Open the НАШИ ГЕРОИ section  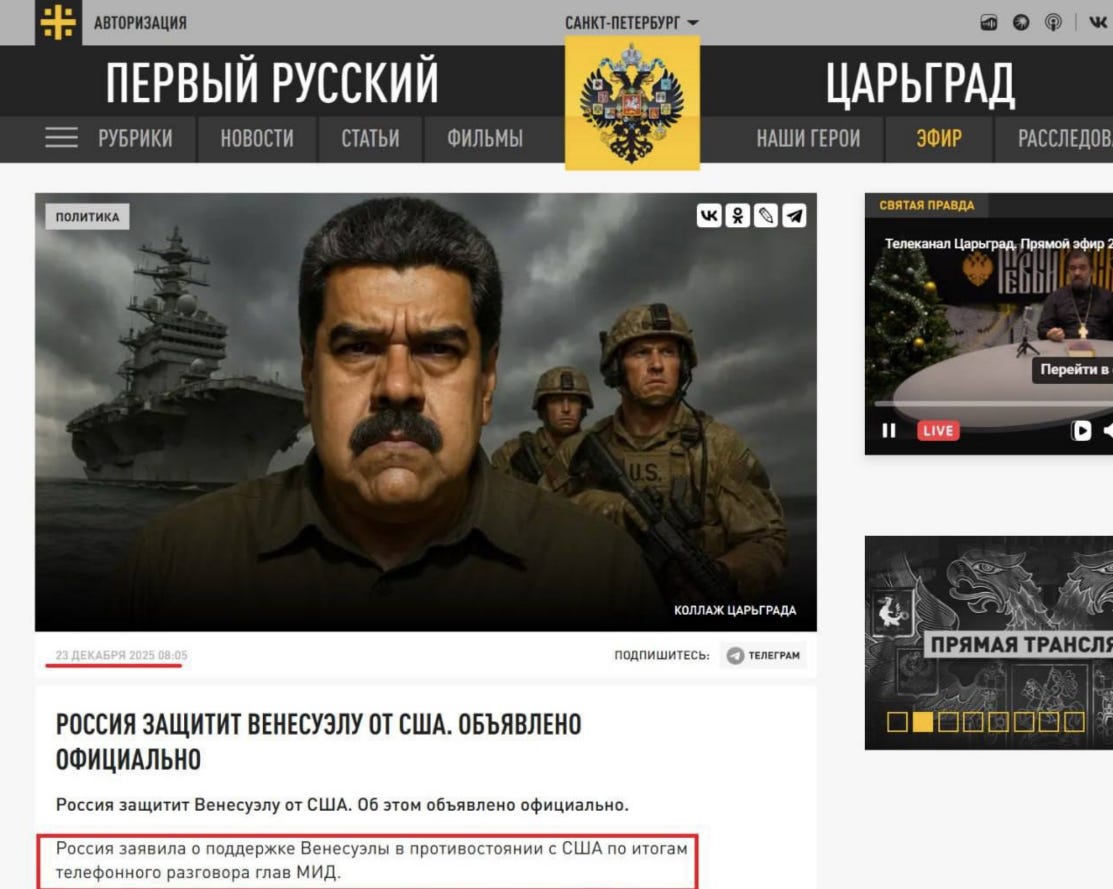click(808, 138)
